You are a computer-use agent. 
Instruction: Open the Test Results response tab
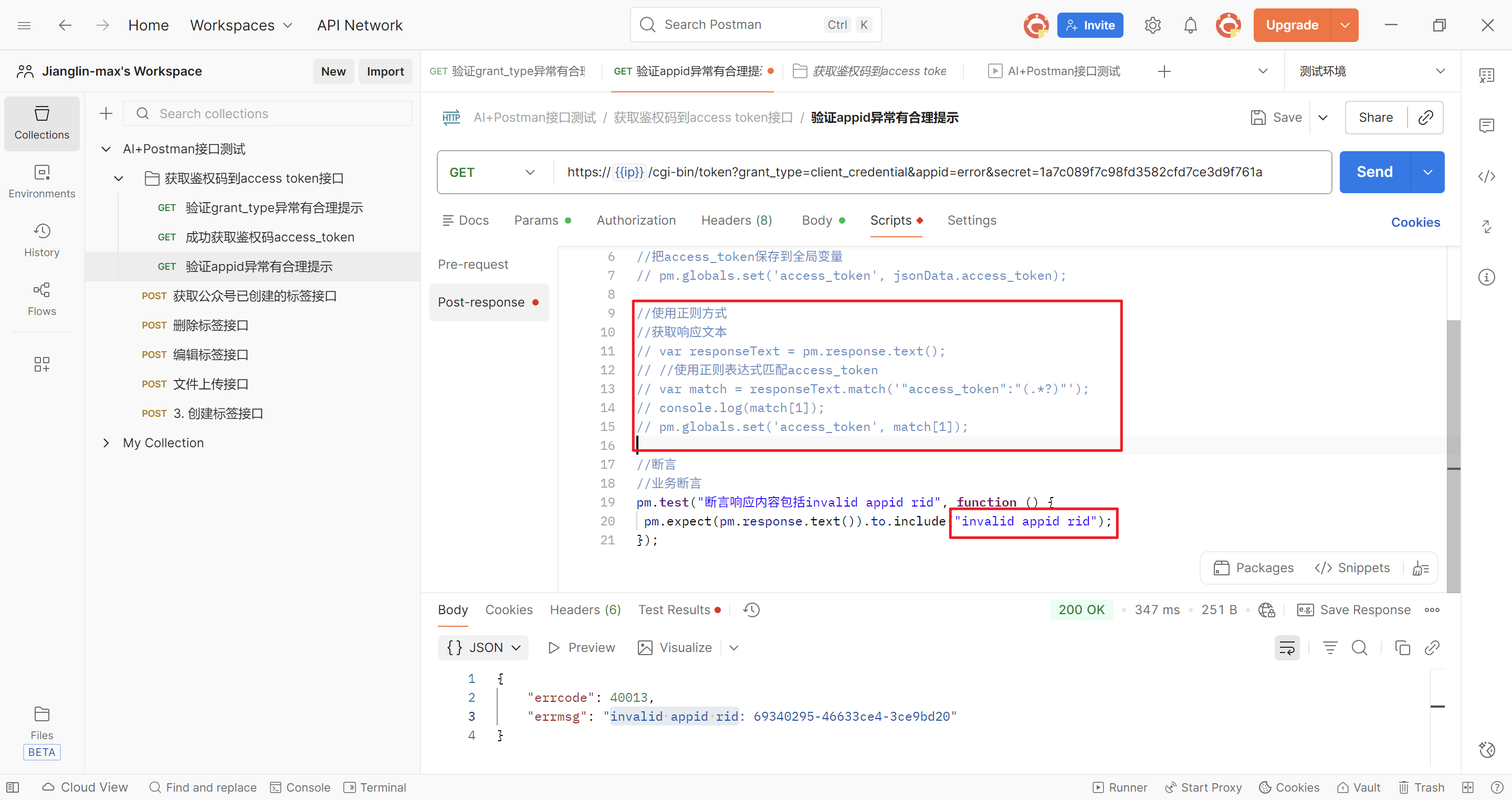[x=678, y=610]
